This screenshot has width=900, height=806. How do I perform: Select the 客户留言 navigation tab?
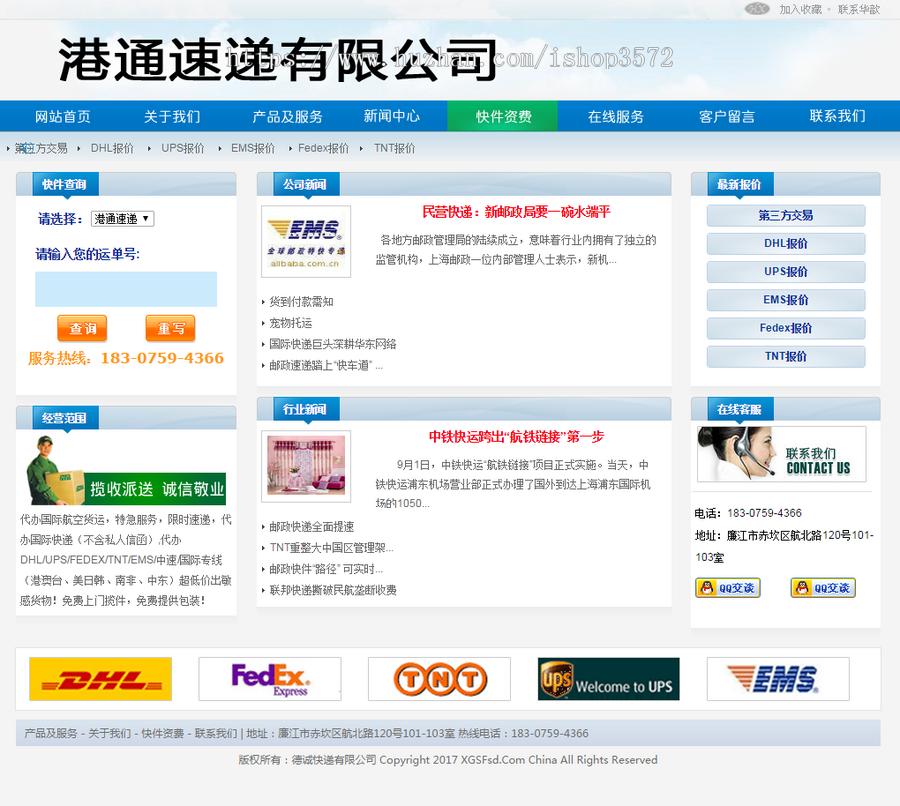click(730, 116)
